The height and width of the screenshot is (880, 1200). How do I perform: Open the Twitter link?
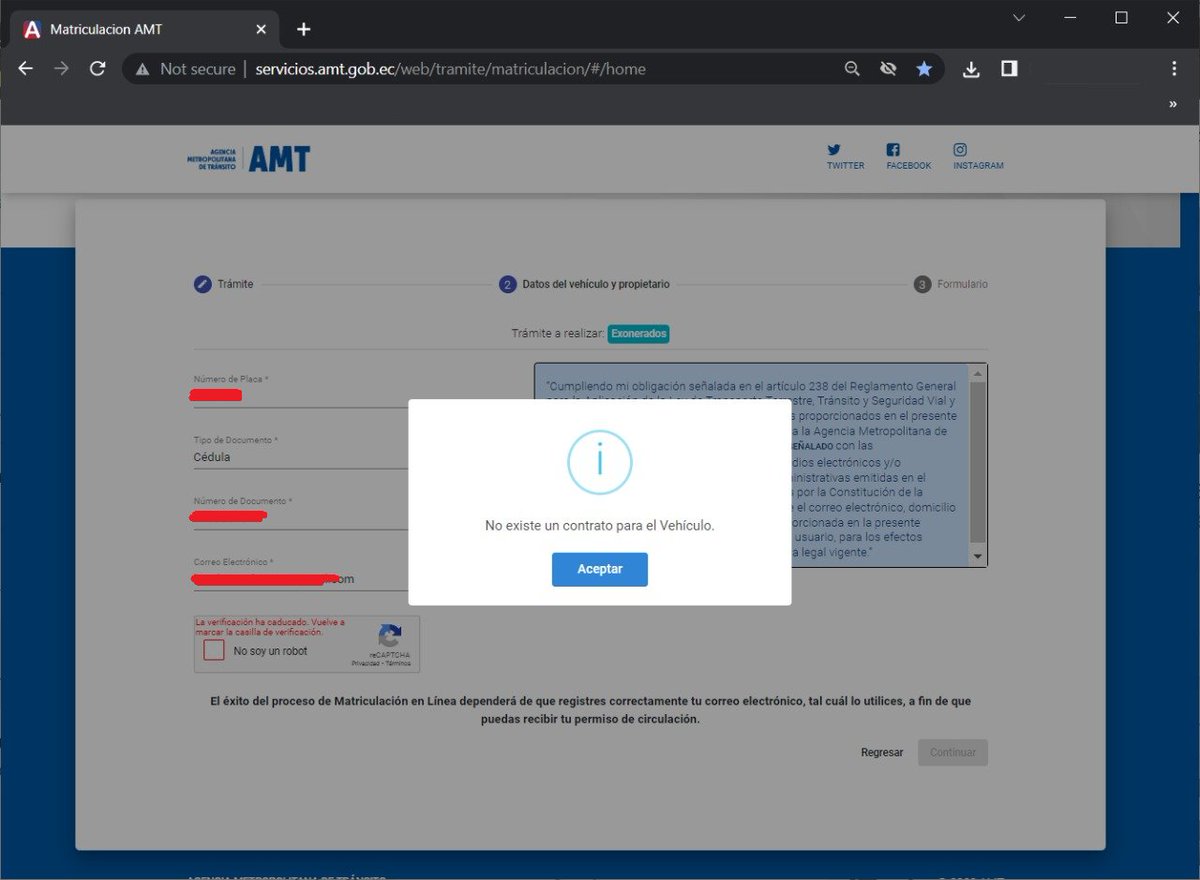pyautogui.click(x=845, y=157)
